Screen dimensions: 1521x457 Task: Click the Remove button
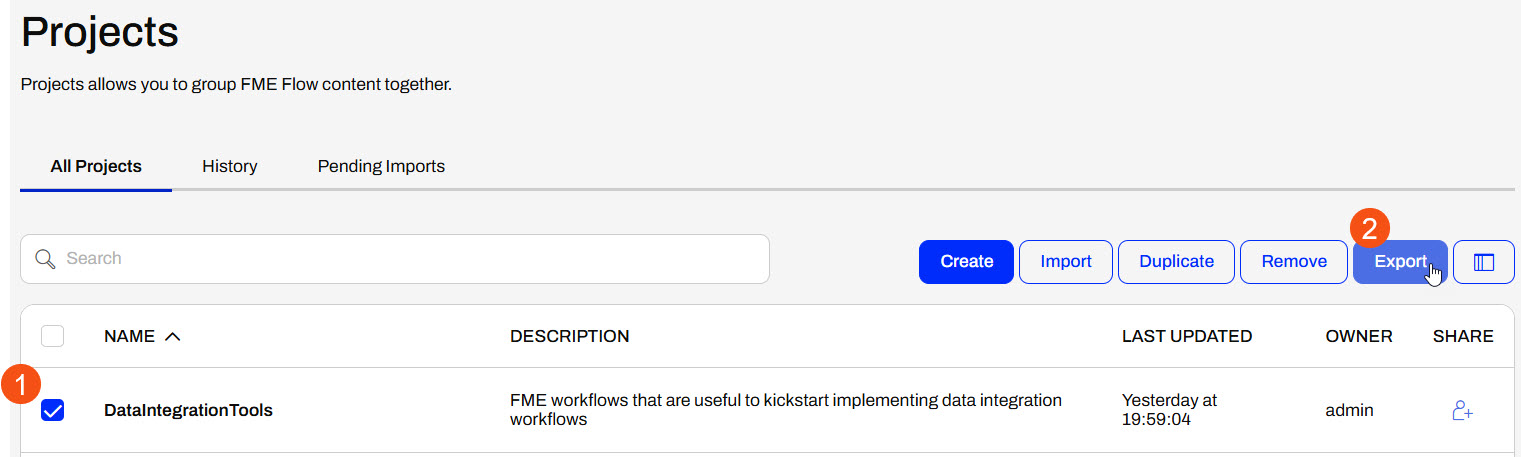point(1294,262)
